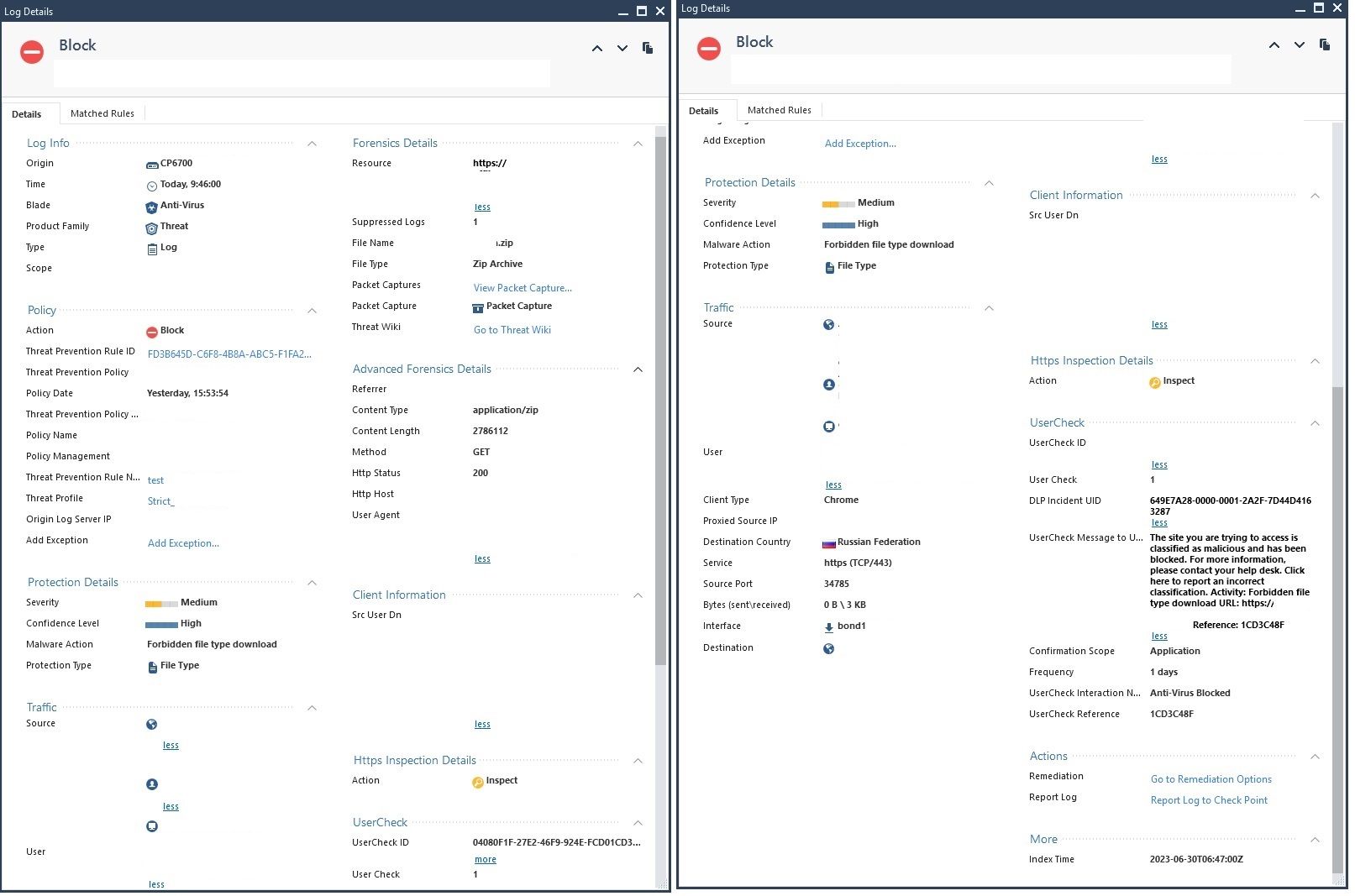Image resolution: width=1355 pixels, height=896 pixels.
Task: Collapse the UserCheck section in right window
Action: click(1316, 423)
